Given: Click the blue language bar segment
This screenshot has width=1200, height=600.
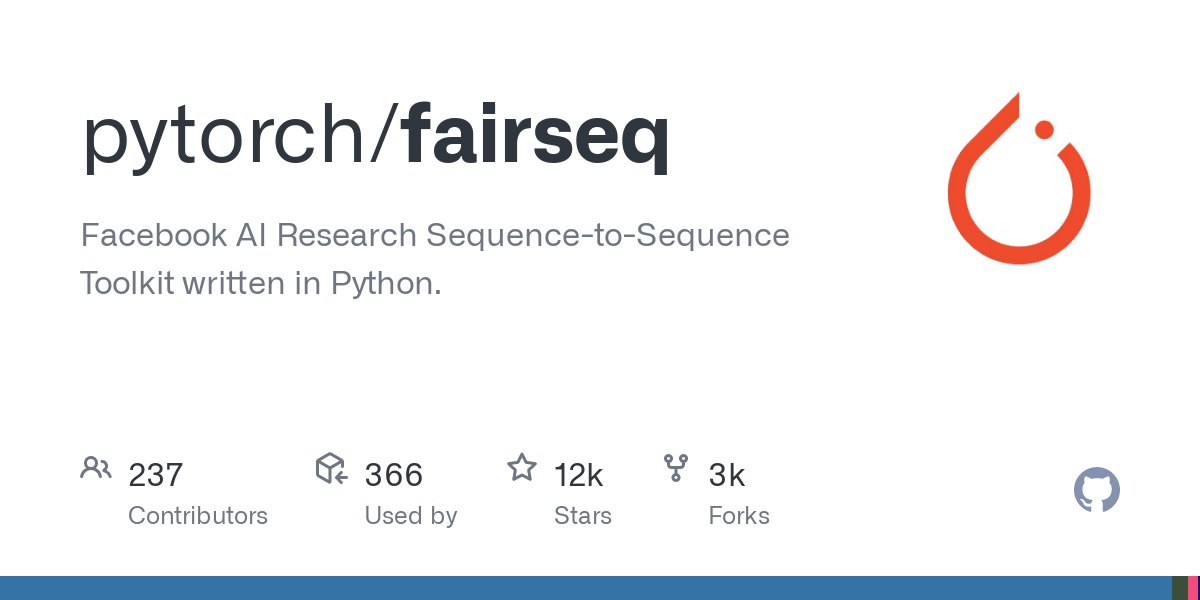Looking at the screenshot, I should pos(586,588).
